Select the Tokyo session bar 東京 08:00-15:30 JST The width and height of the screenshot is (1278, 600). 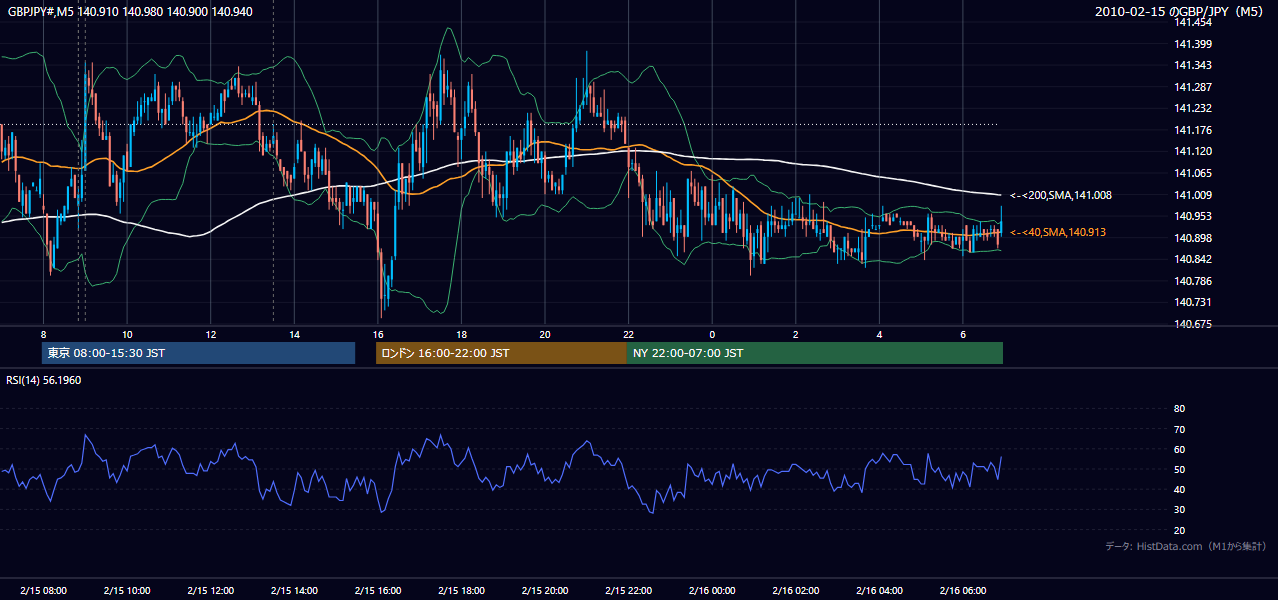(198, 353)
